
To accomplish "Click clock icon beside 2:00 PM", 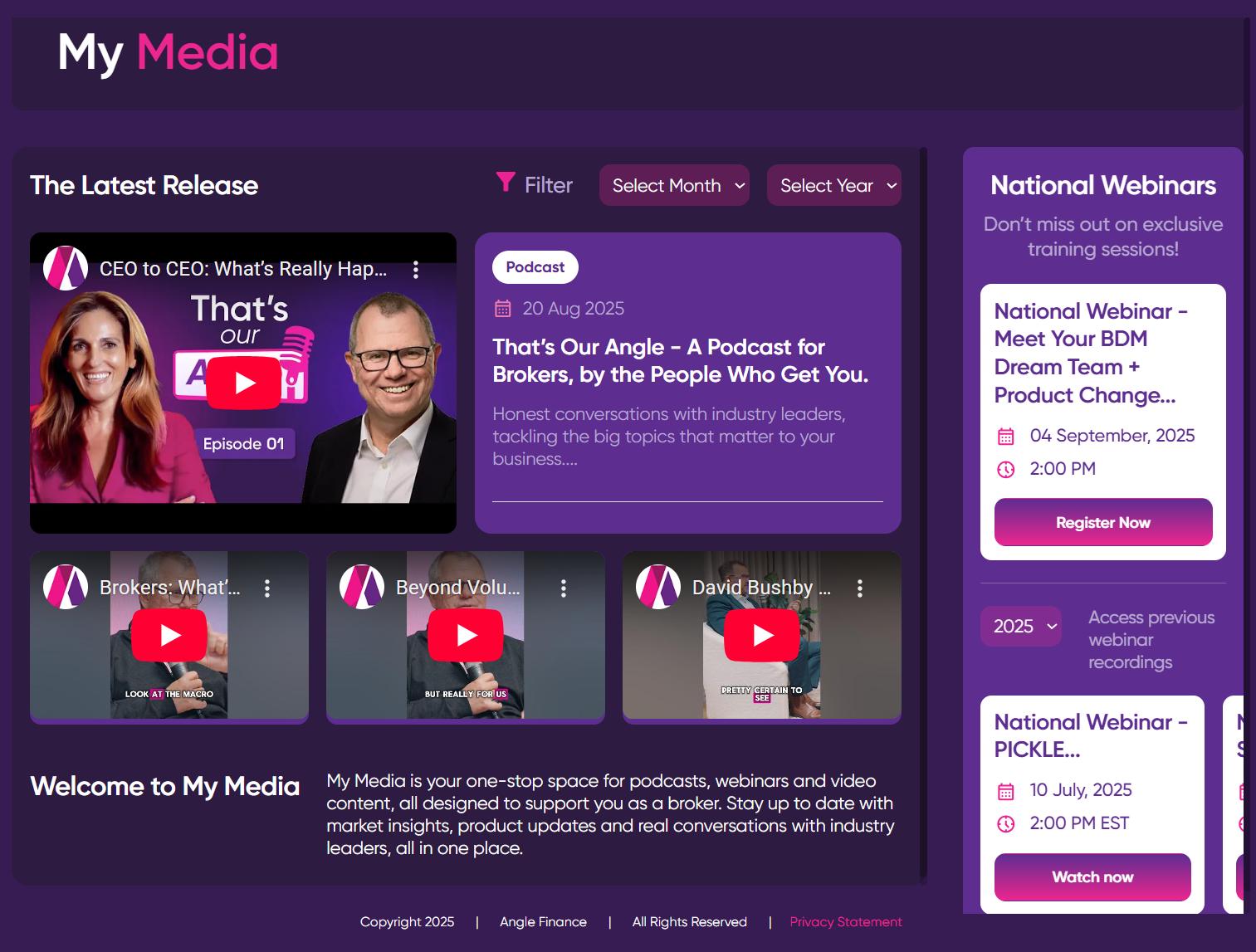I will (1006, 470).
